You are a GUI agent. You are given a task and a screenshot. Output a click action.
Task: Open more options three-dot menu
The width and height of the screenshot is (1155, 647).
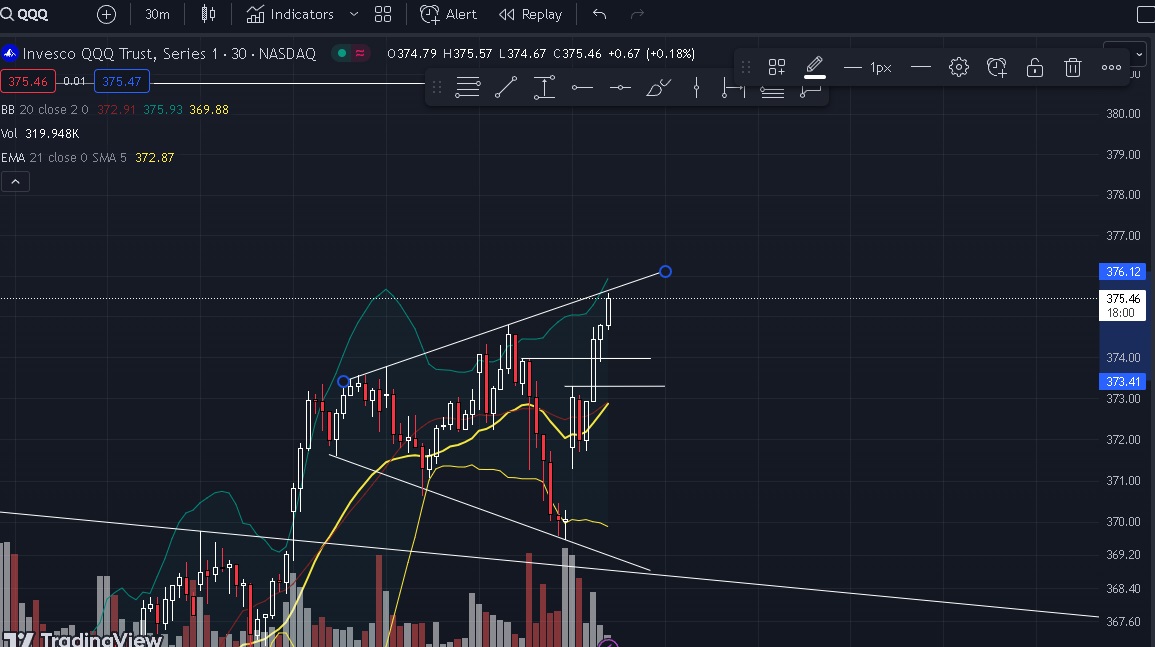point(1111,67)
